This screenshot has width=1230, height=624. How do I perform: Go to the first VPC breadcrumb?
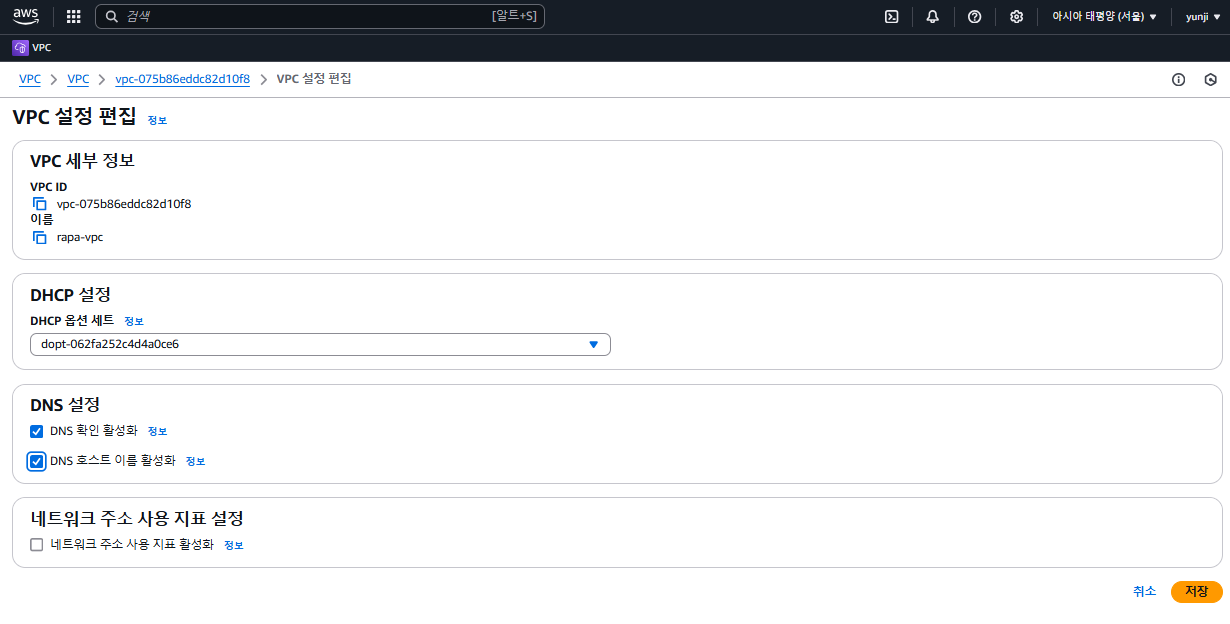[x=30, y=79]
